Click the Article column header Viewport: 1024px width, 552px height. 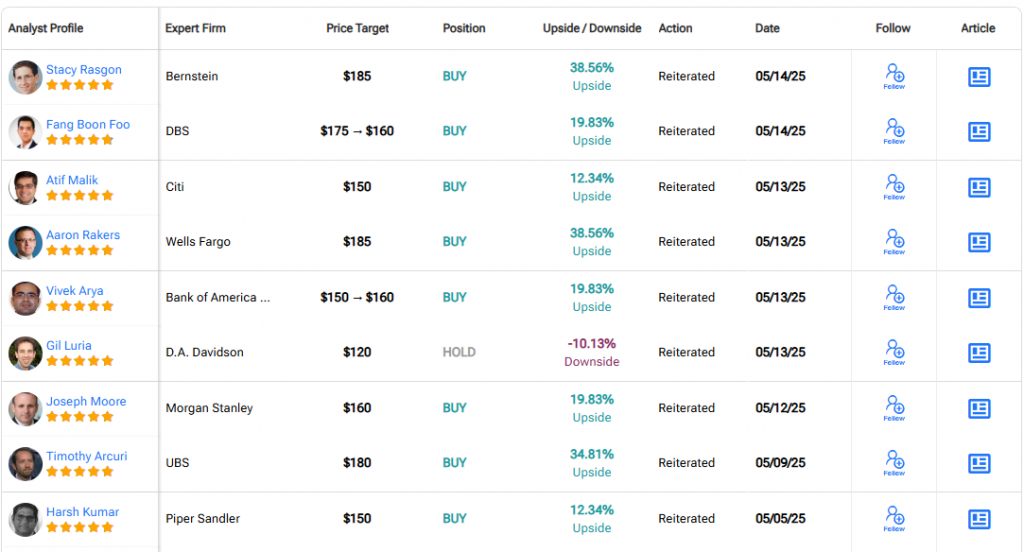pos(978,28)
